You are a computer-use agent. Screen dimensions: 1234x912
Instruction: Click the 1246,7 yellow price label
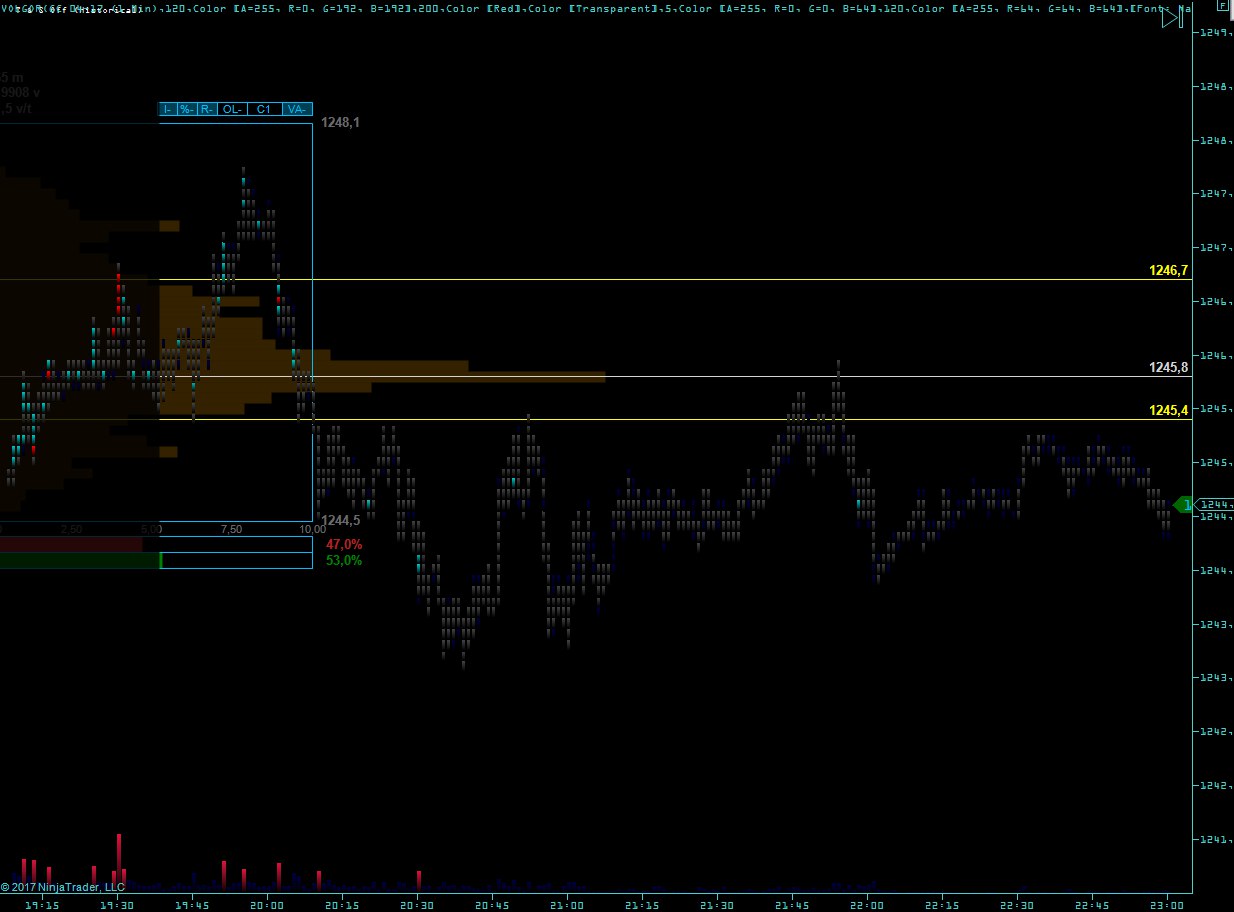(x=1168, y=271)
